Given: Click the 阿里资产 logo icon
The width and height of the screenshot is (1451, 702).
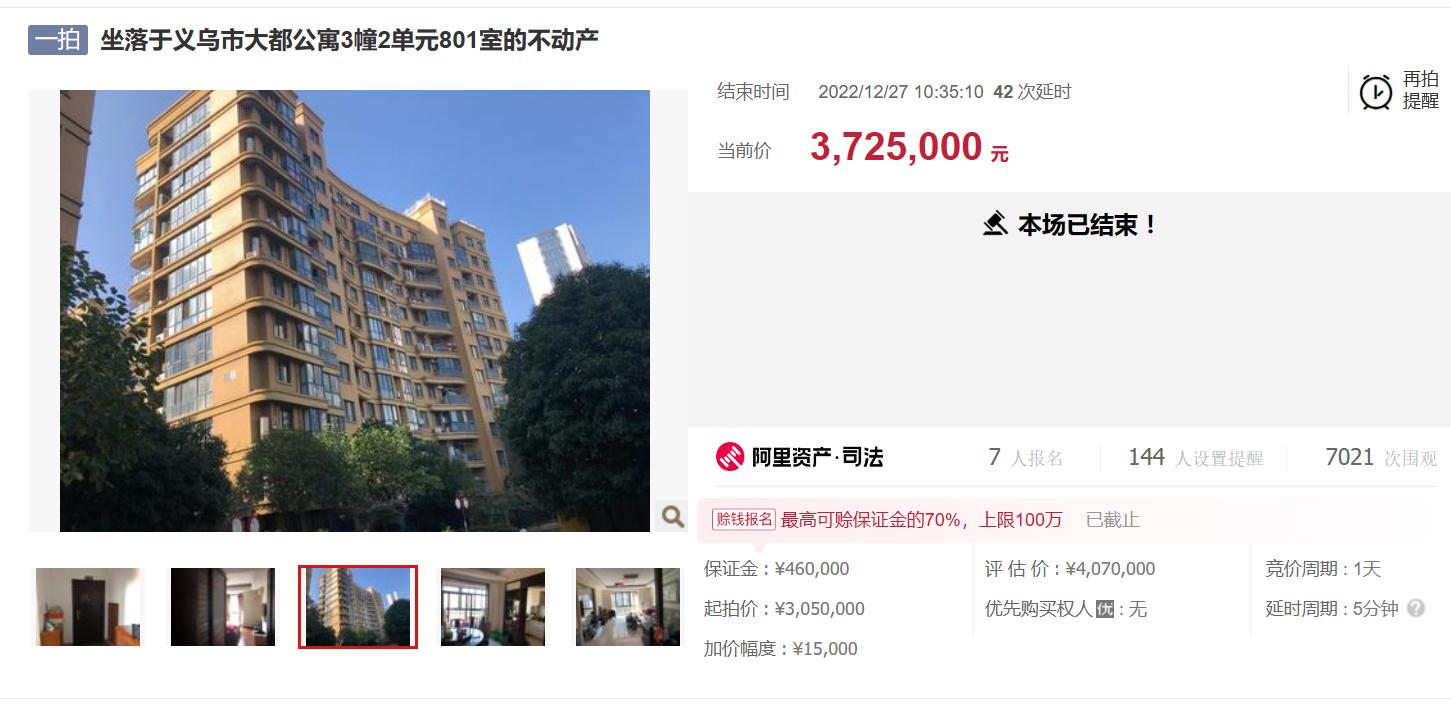Looking at the screenshot, I should click(730, 457).
